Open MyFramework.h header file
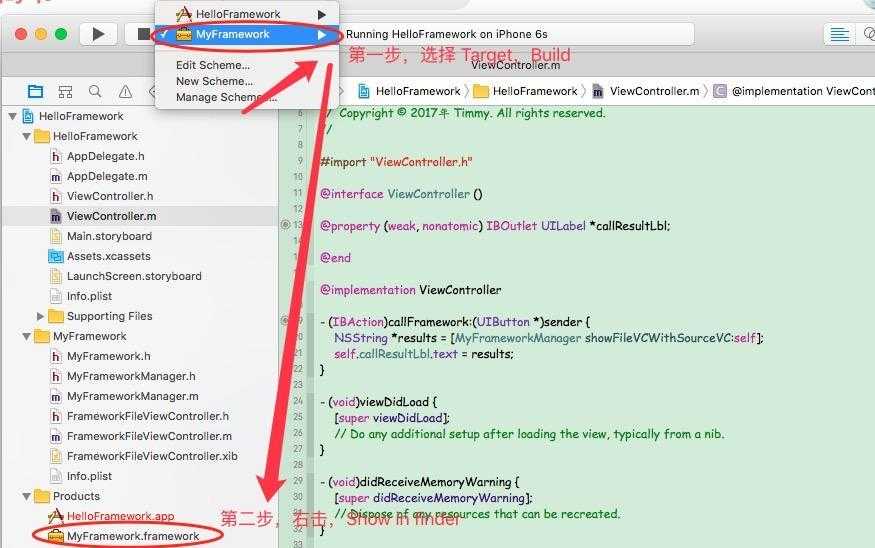Image resolution: width=875 pixels, height=548 pixels. pyautogui.click(x=108, y=357)
